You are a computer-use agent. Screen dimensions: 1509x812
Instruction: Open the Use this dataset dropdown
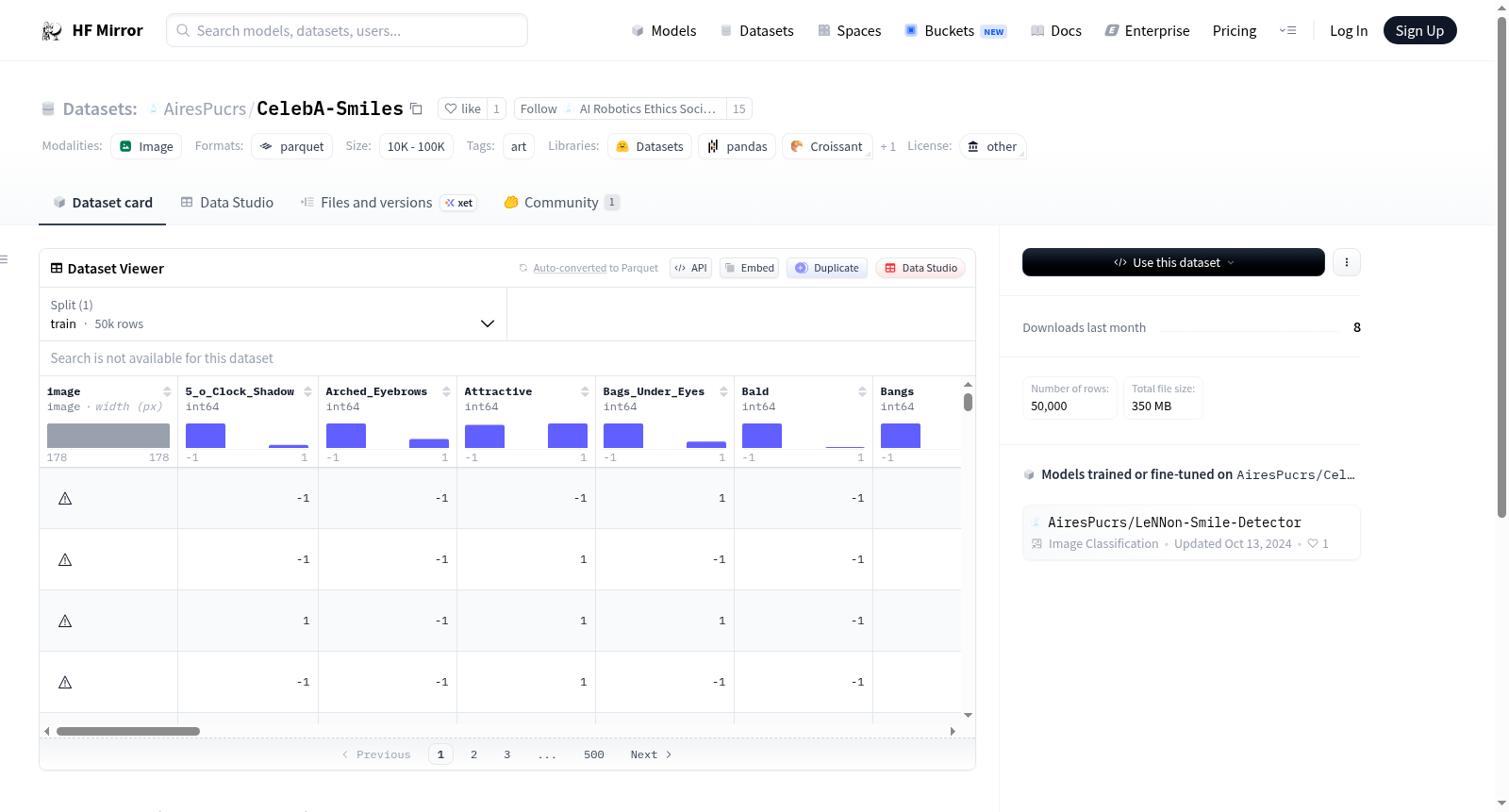click(x=1173, y=262)
